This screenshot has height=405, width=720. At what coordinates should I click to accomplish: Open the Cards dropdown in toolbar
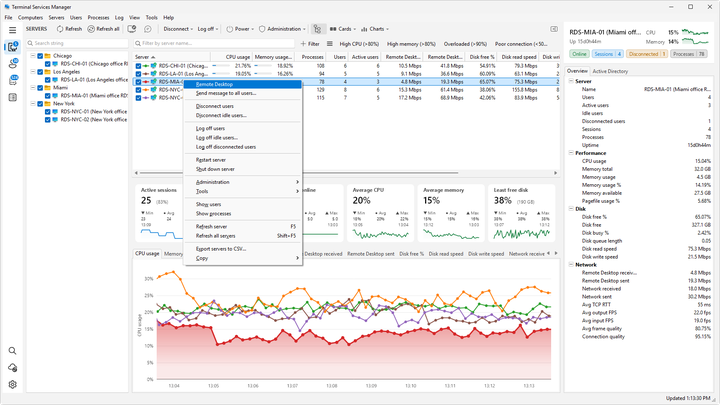pyautogui.click(x=343, y=29)
